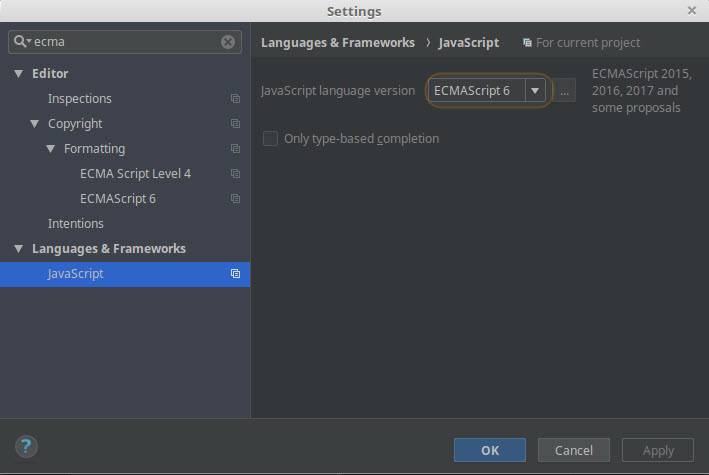
Task: Click the ellipsis button beside version dropdown
Action: click(565, 91)
